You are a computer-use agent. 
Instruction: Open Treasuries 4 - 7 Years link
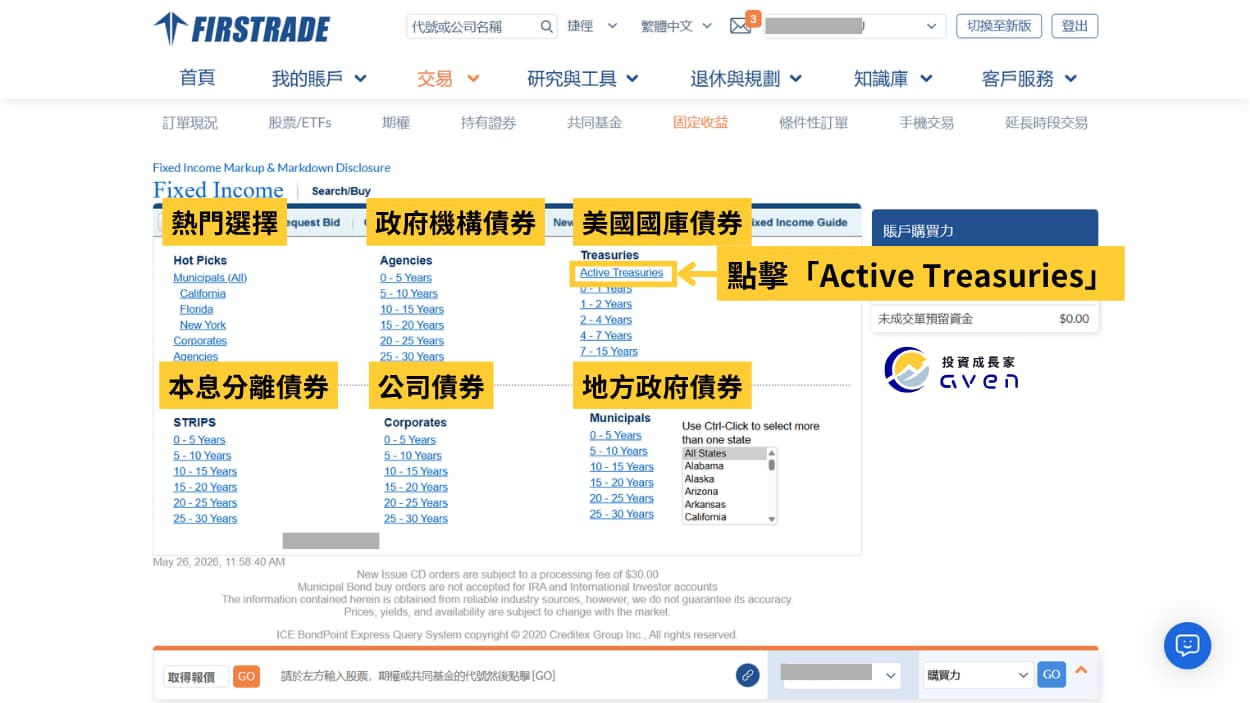tap(606, 336)
